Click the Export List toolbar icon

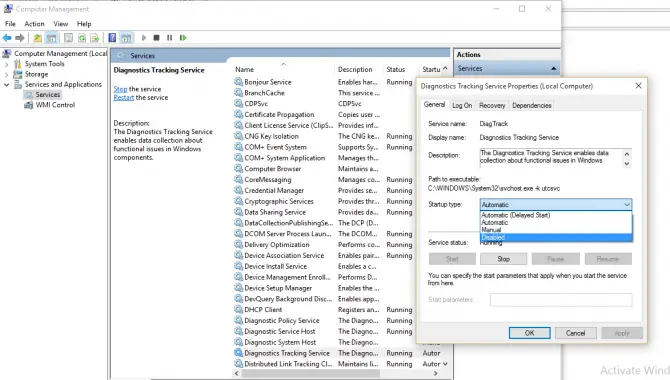click(94, 38)
